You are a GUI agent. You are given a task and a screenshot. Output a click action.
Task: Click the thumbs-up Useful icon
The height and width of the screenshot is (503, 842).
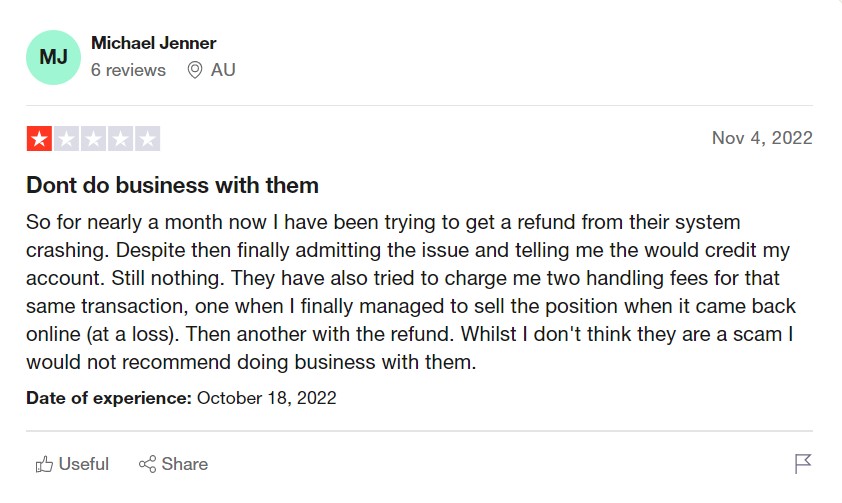(44, 464)
